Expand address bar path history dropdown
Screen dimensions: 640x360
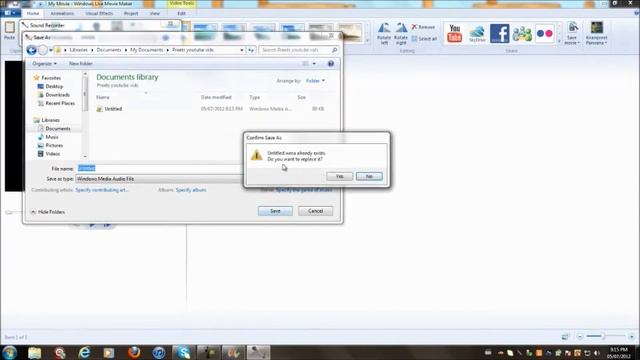242,50
